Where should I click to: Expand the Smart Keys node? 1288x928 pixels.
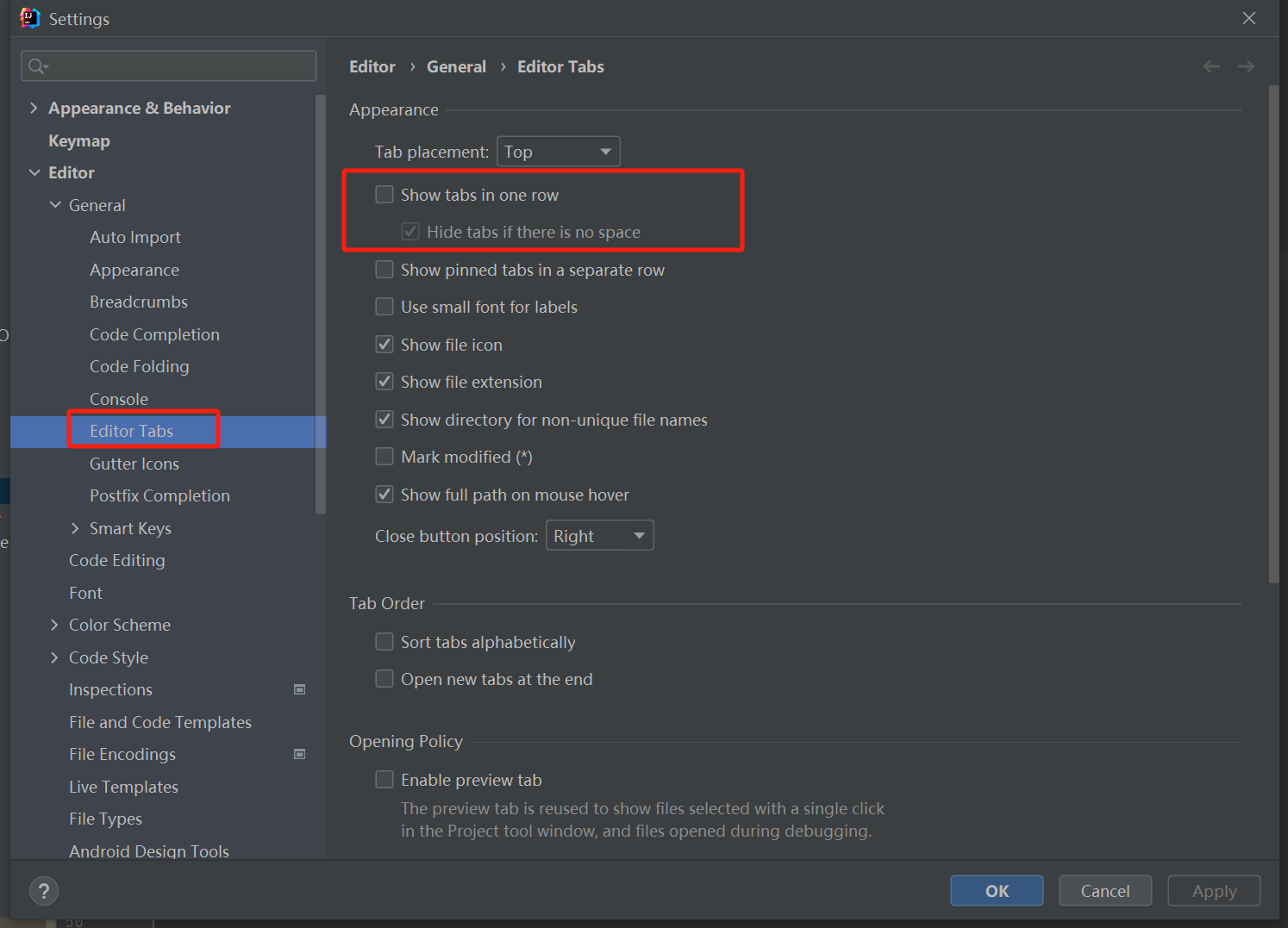[x=75, y=528]
